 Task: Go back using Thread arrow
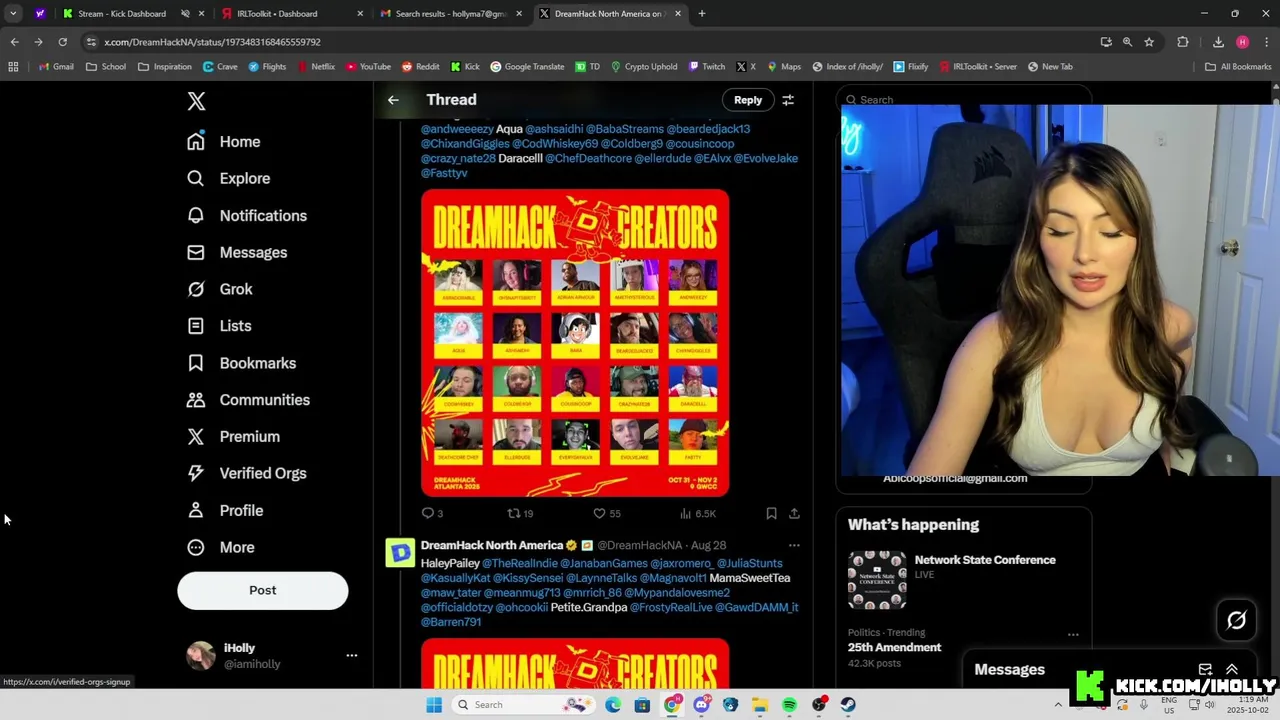point(393,100)
